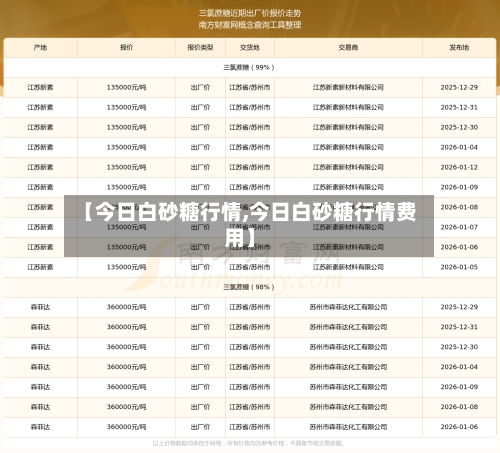Click 2026-01-09 in the 森菲达 row

(x=459, y=387)
